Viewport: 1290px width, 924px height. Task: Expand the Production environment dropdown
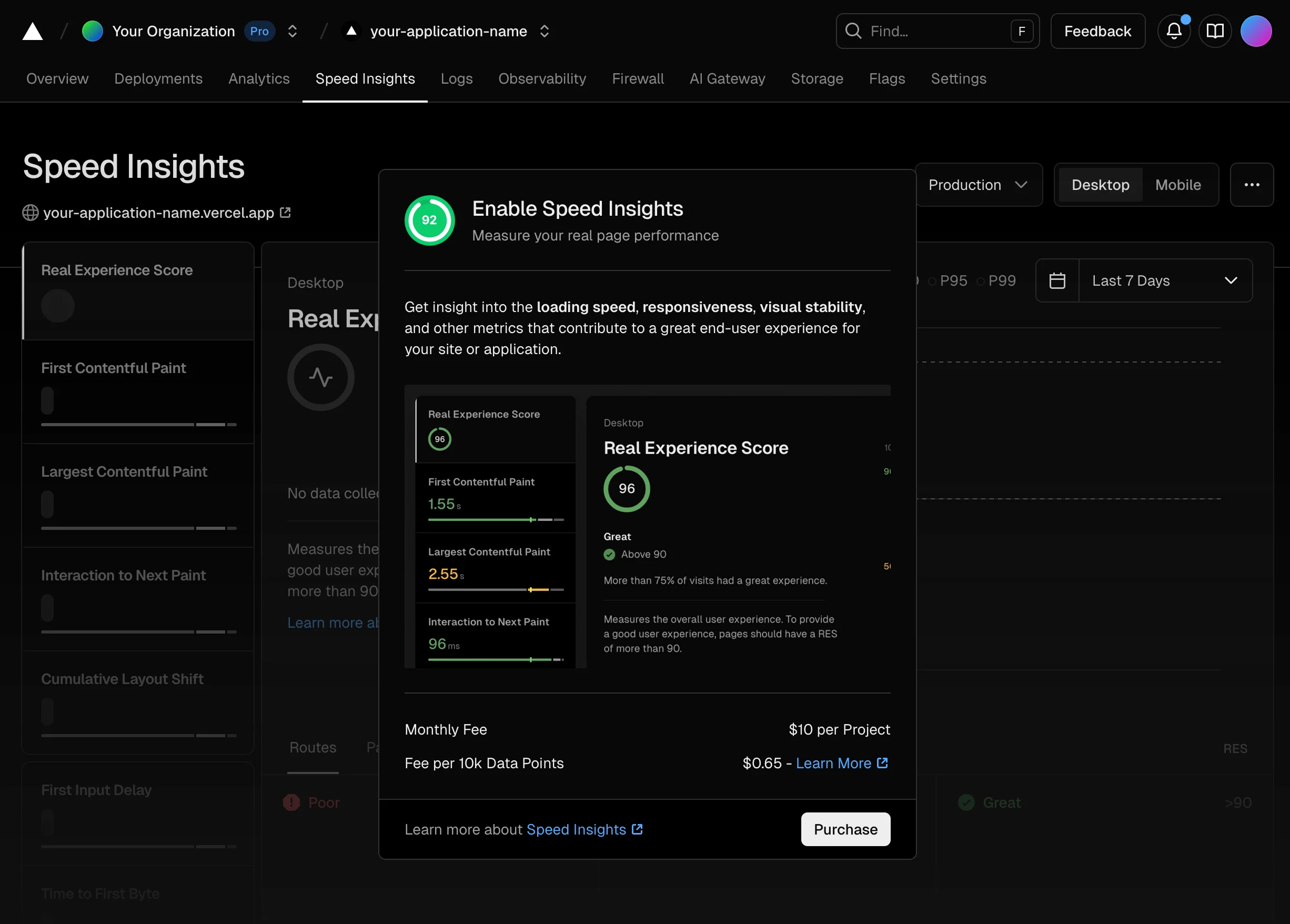pos(979,185)
